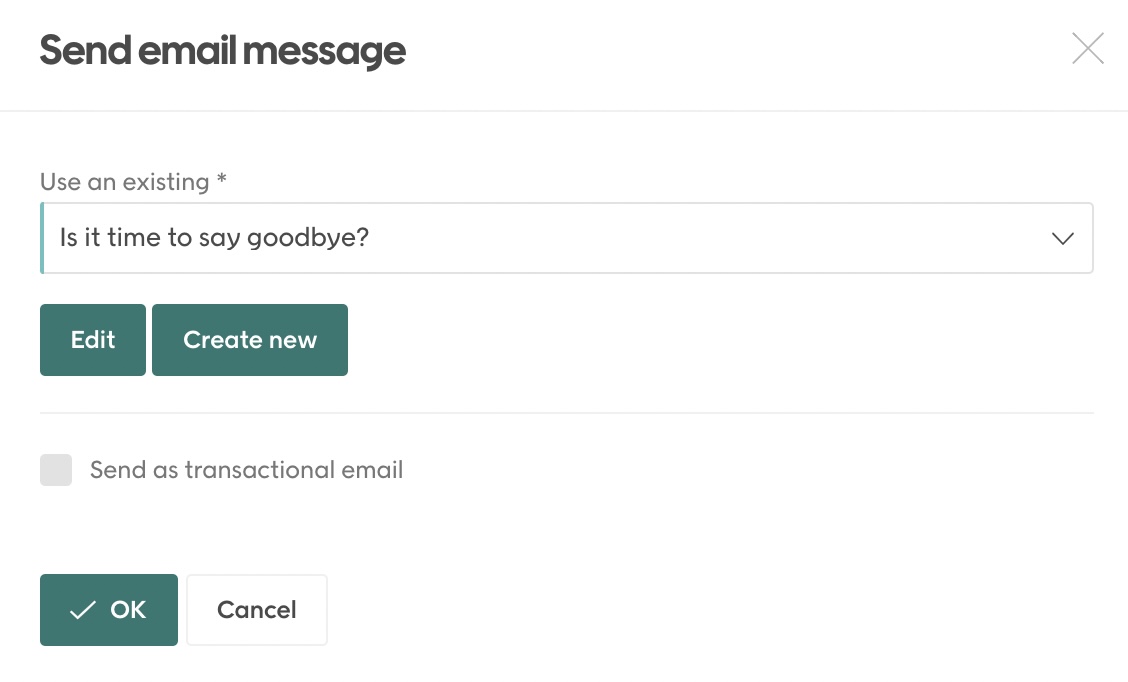
Task: Click Edit to modify the selected email
Action: coord(92,339)
